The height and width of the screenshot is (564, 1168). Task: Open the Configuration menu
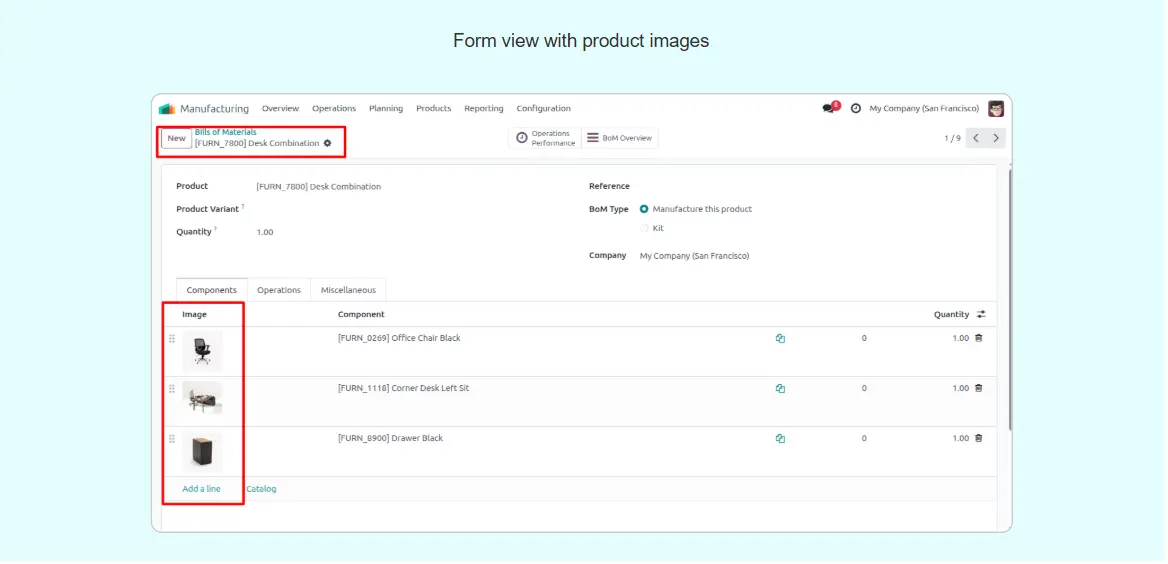pos(543,108)
